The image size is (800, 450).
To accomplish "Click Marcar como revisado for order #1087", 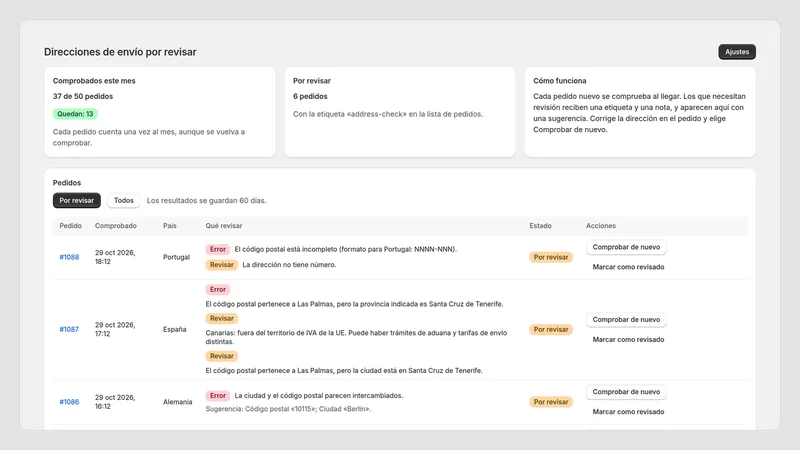I will click(x=628, y=339).
